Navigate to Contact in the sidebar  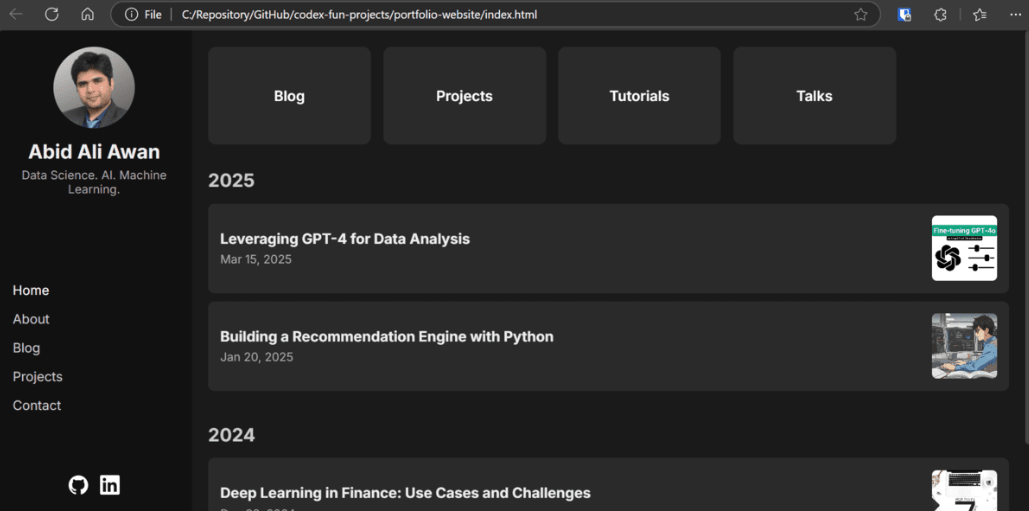coord(37,405)
